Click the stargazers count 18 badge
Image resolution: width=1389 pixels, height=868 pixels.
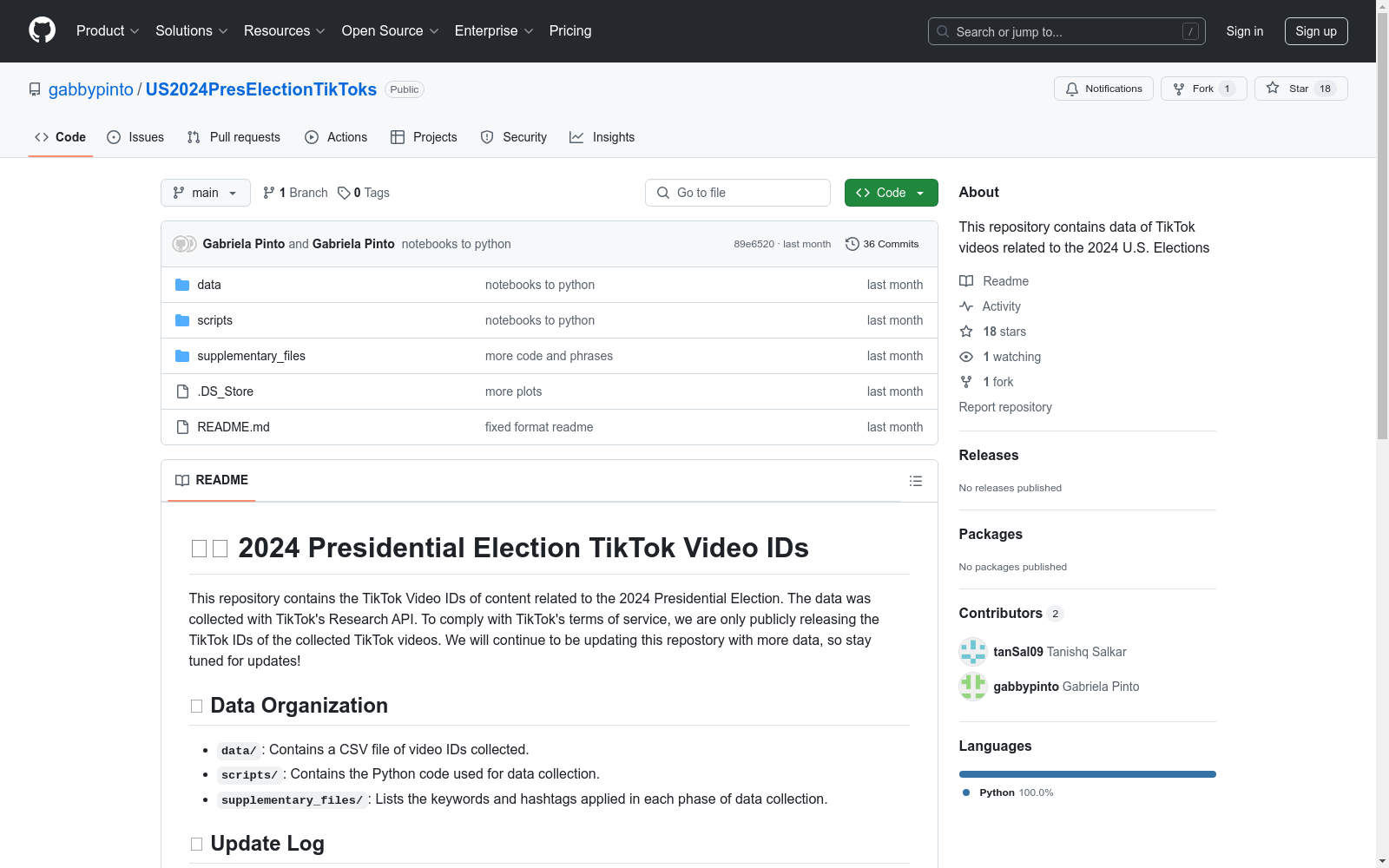1326,89
